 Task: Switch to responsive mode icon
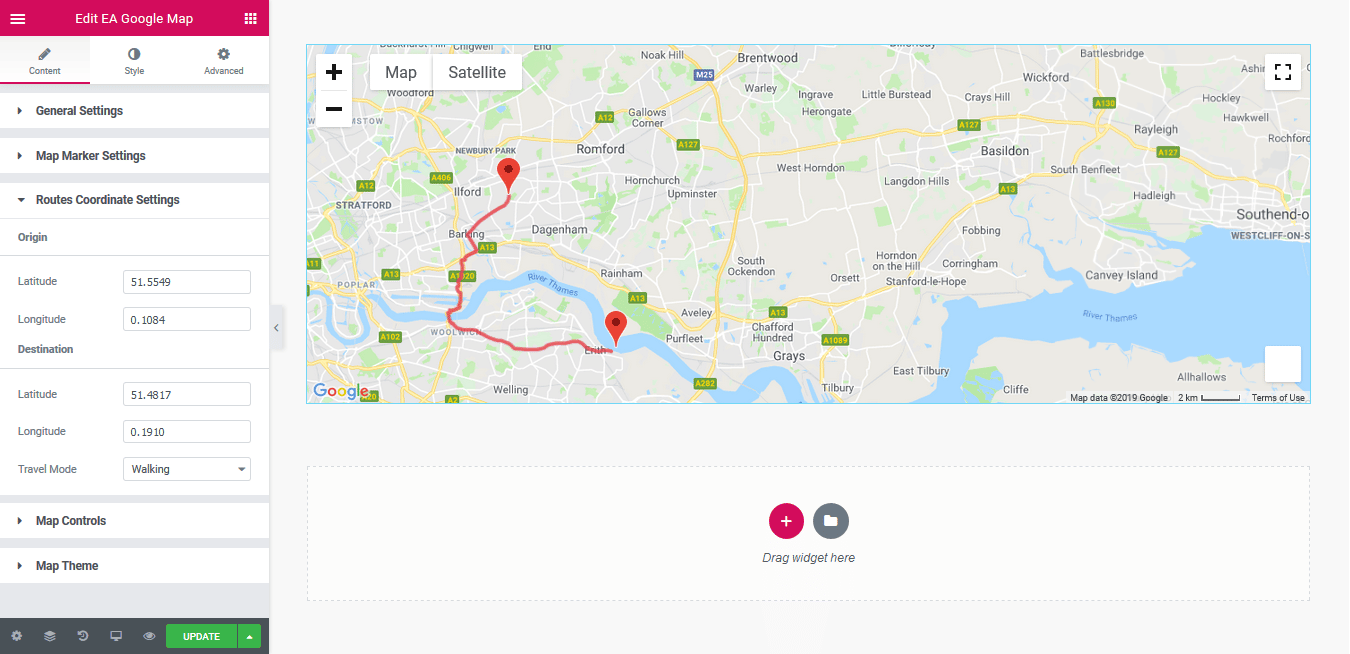(116, 636)
